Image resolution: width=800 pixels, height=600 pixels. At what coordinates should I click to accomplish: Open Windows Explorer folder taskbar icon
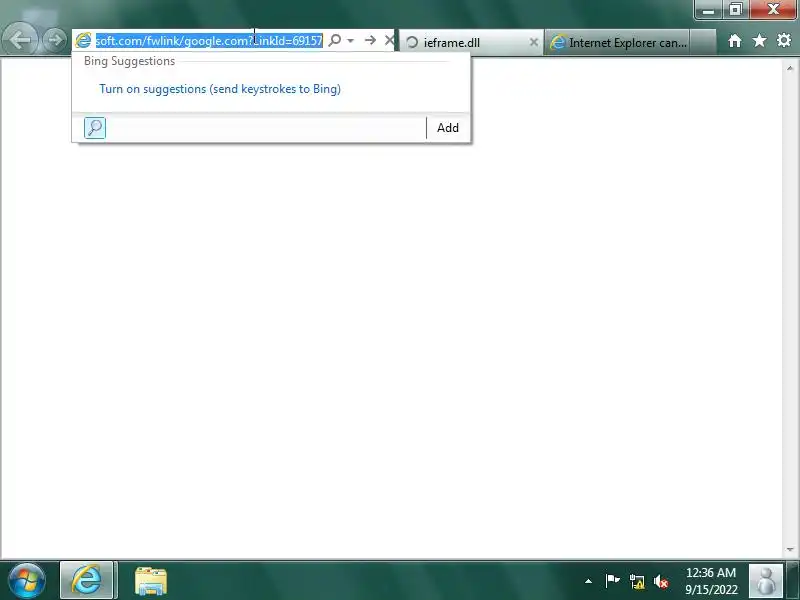pyautogui.click(x=151, y=581)
